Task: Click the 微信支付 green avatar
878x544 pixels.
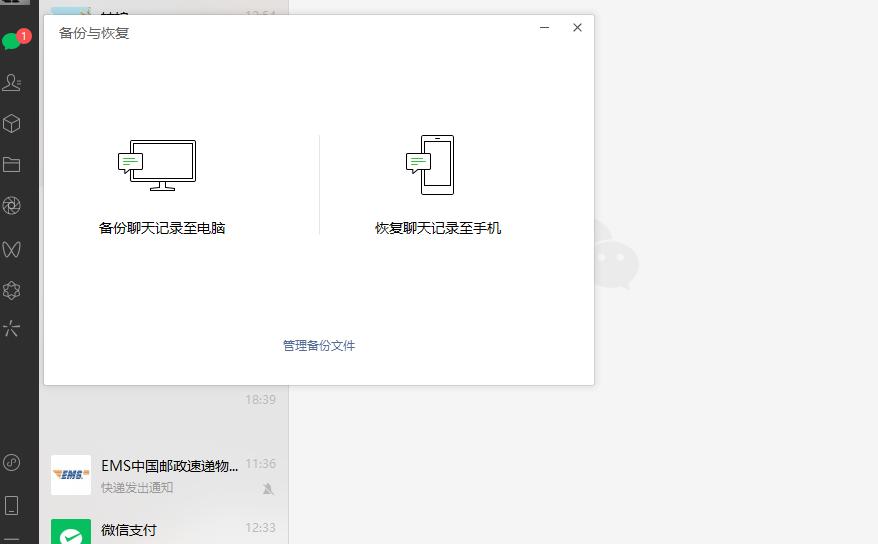Action: 71,532
